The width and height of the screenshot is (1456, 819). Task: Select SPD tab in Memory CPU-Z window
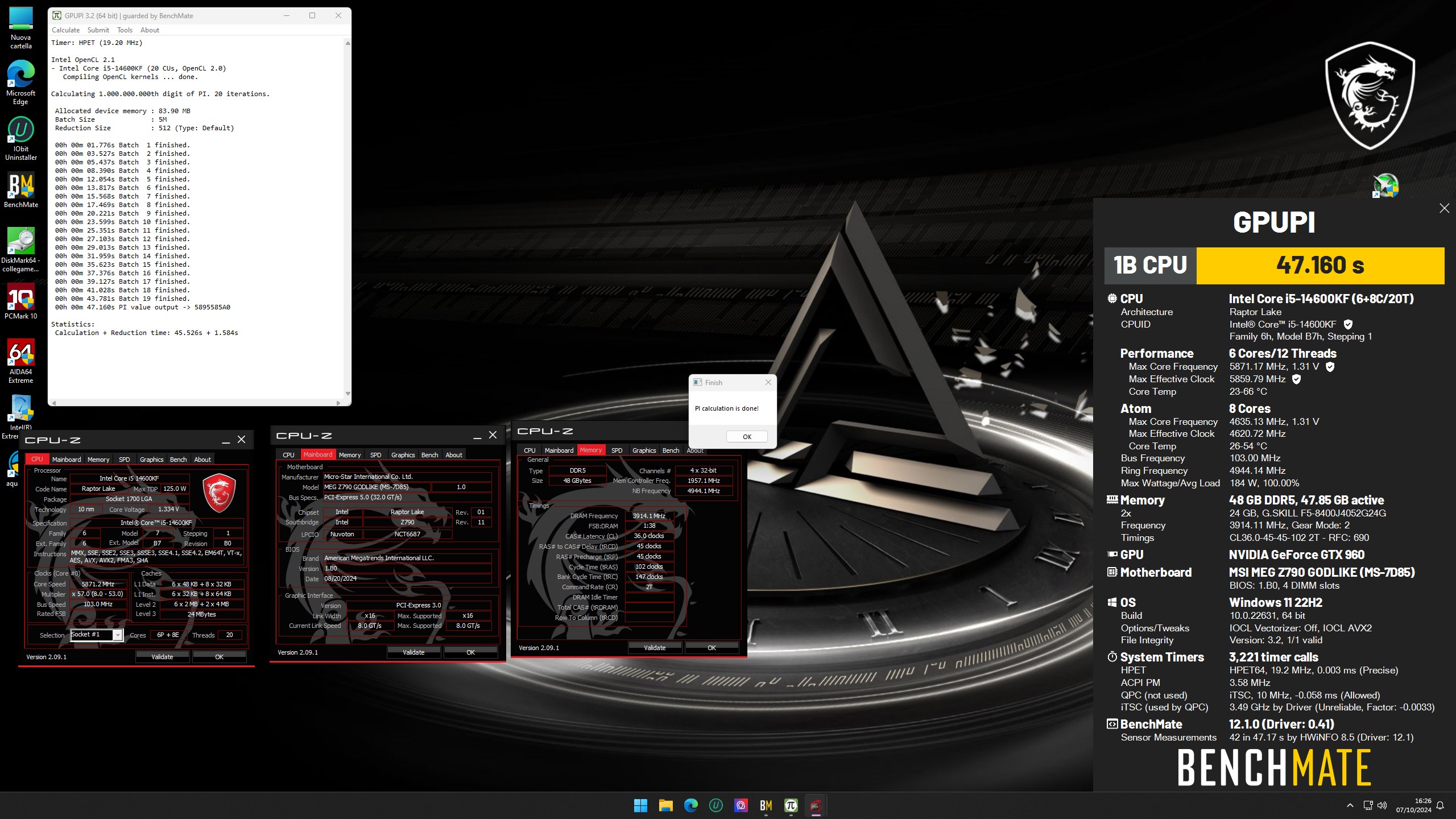tap(617, 450)
